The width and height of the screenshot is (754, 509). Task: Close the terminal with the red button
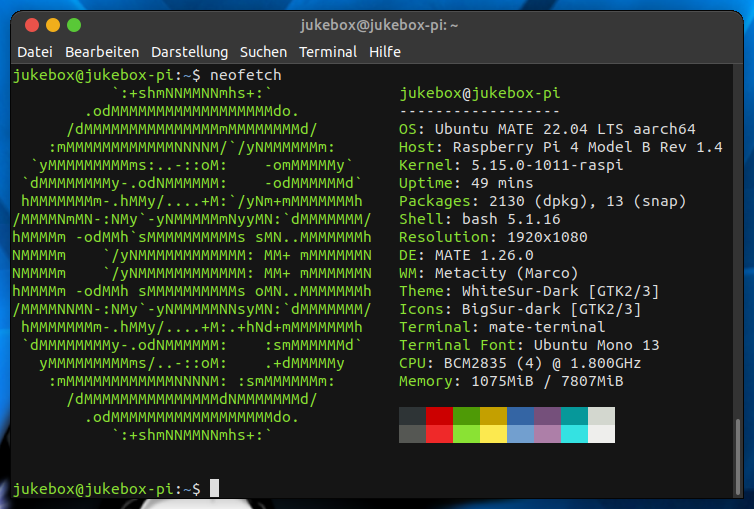32,25
